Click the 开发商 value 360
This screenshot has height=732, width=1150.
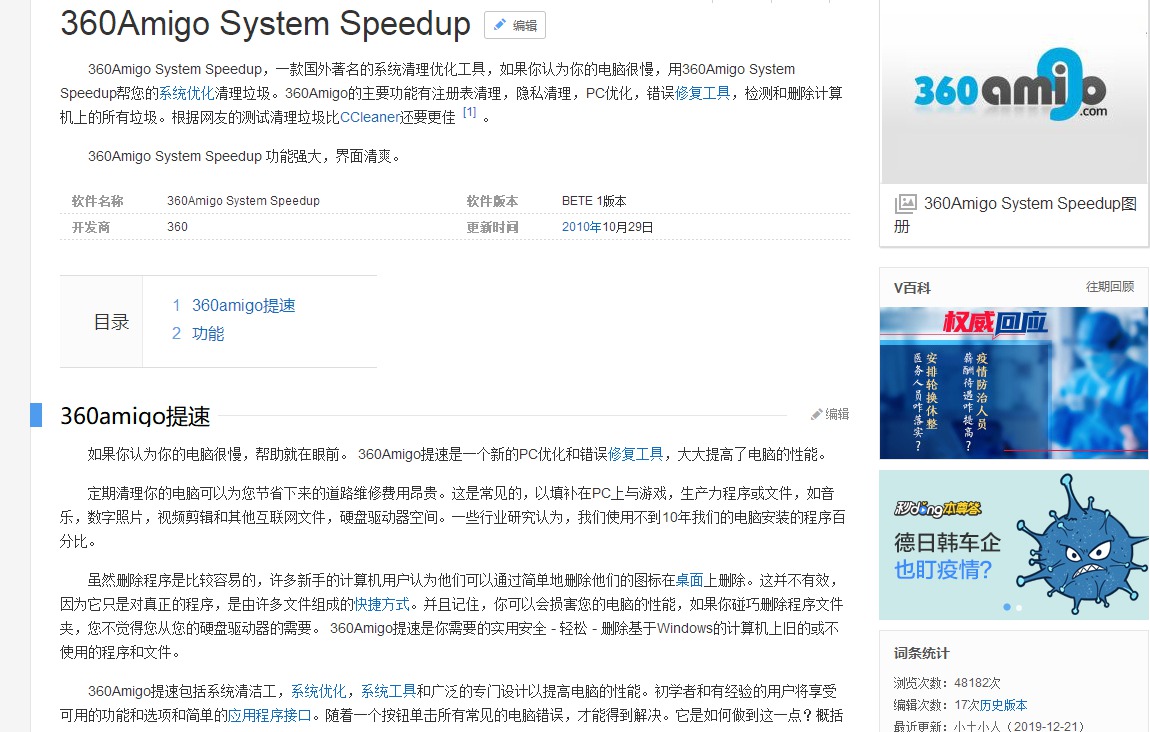pyautogui.click(x=177, y=227)
